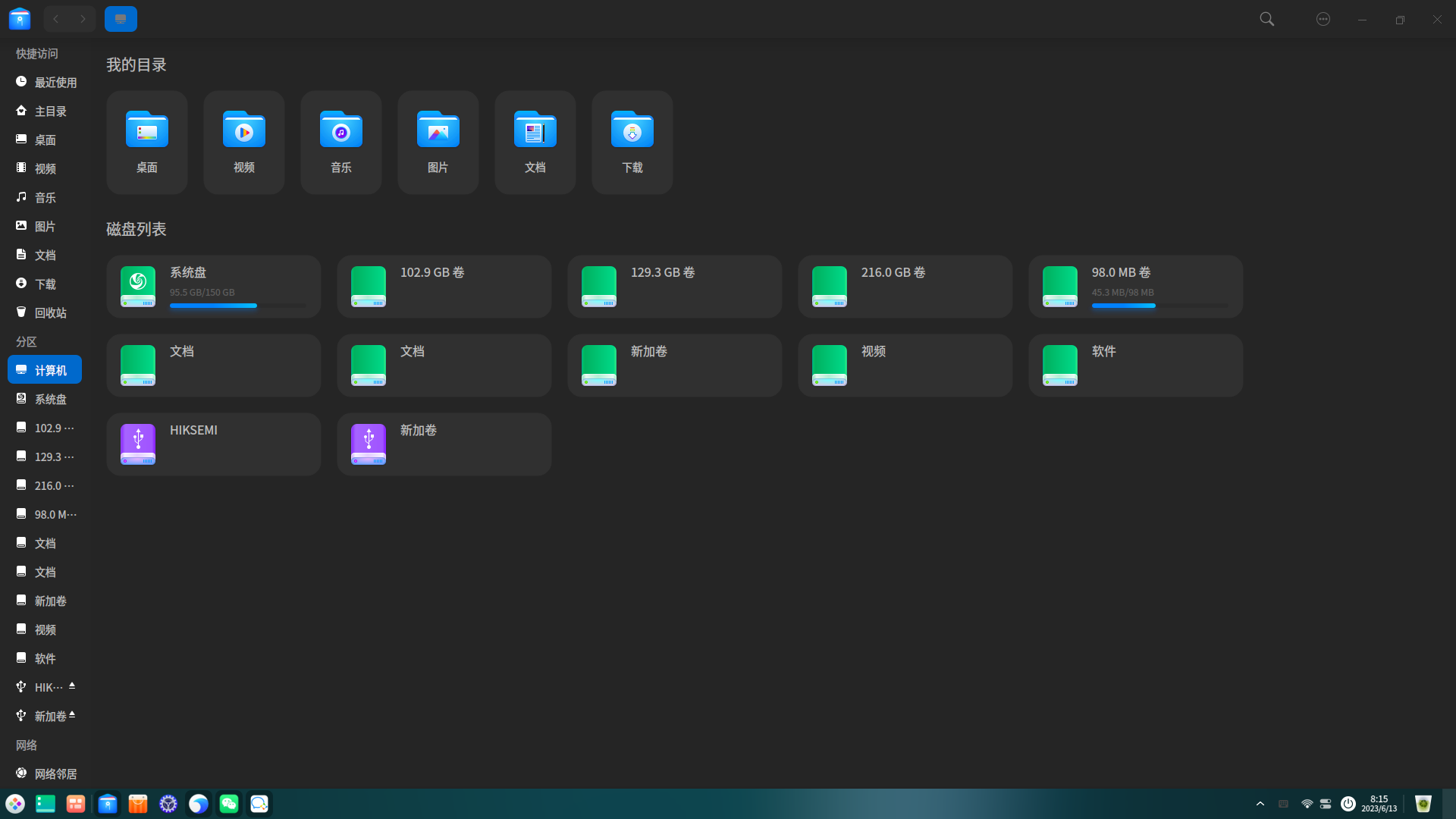1456x819 pixels.
Task: Eject the USB 新加卷 drive in sidebar
Action: (x=72, y=714)
